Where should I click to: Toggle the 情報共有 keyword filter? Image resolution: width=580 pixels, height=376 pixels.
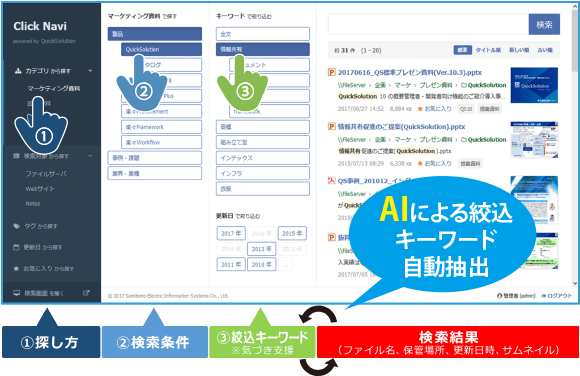[x=263, y=49]
